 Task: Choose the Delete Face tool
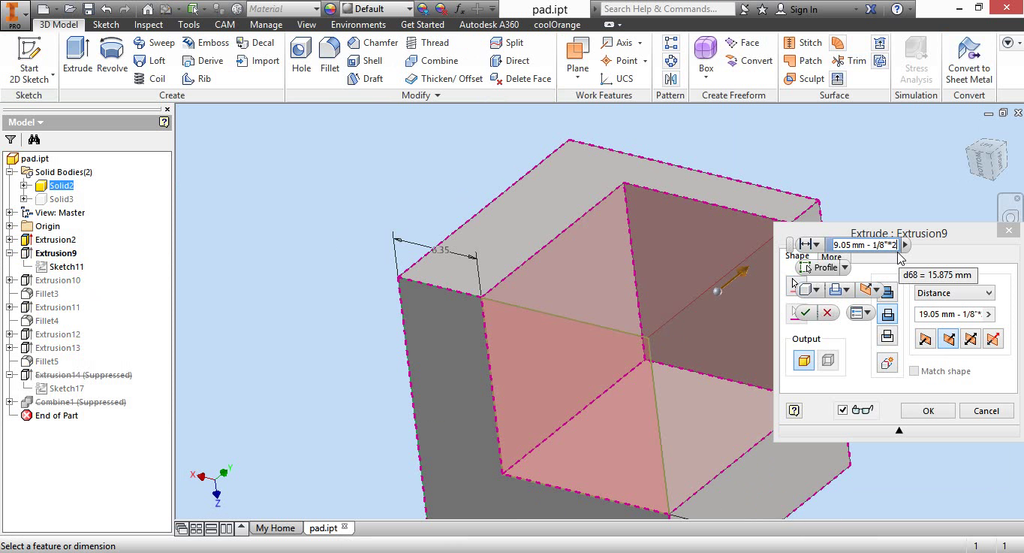coord(520,78)
